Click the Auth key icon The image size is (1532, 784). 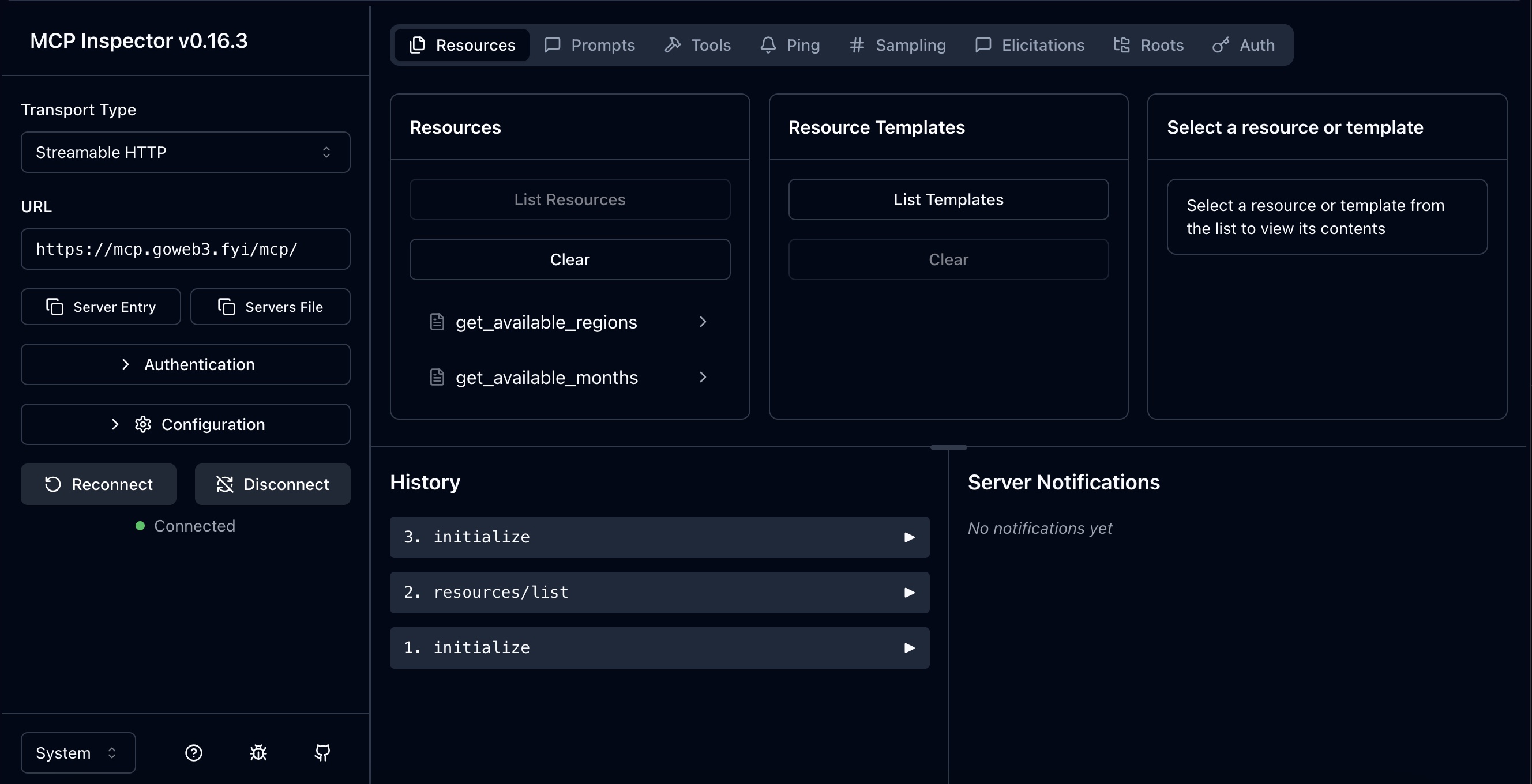pos(1221,45)
